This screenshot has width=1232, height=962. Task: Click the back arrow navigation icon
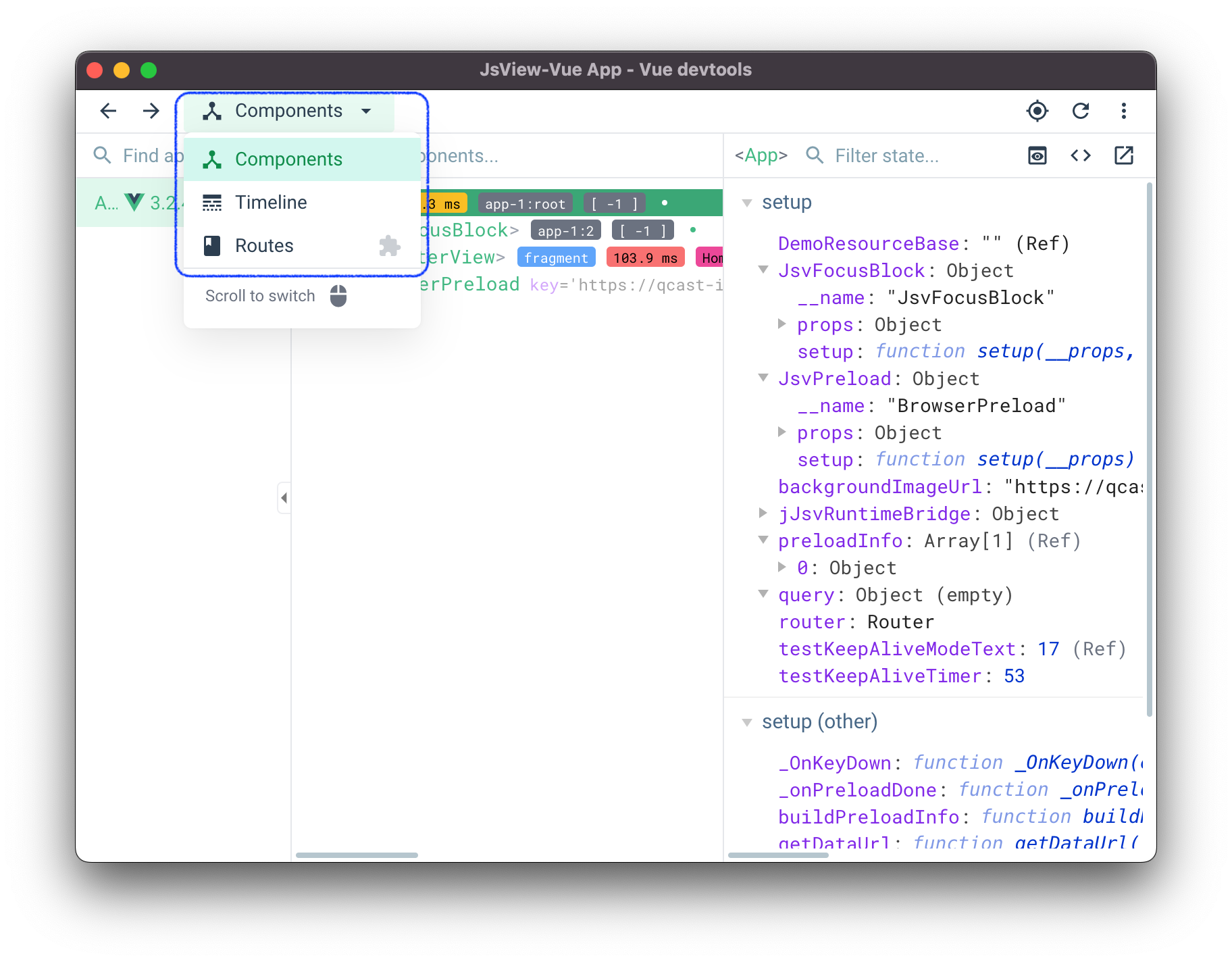tap(108, 111)
